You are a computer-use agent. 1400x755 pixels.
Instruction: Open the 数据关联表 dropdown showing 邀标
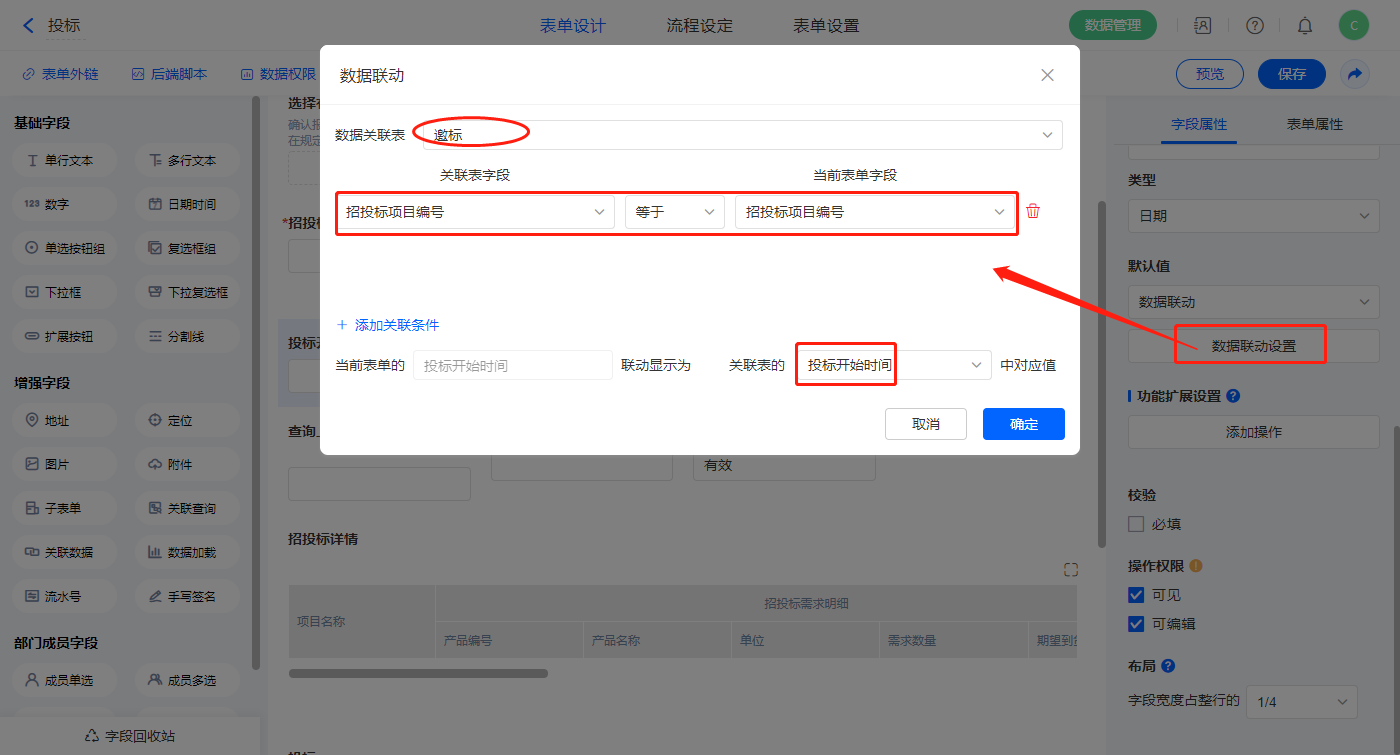pos(740,135)
